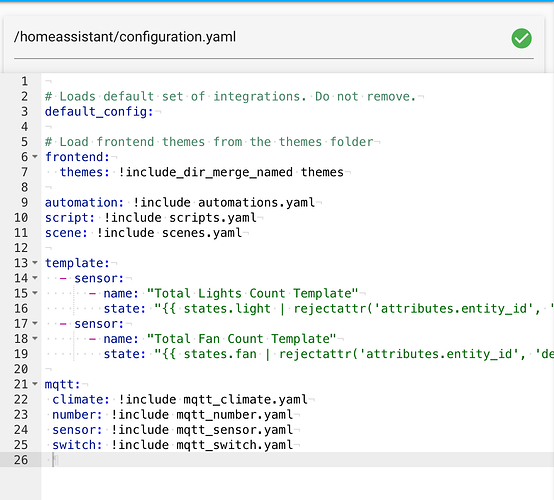
Task: Click the mqtt_switch.yaml include value
Action: pyautogui.click(x=202, y=445)
